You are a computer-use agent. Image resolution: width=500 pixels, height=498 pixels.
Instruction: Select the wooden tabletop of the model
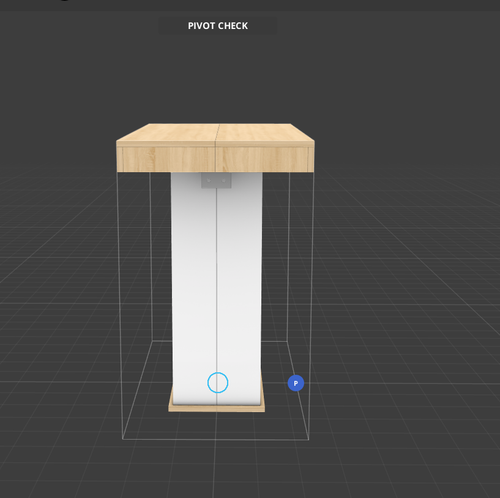point(215,148)
